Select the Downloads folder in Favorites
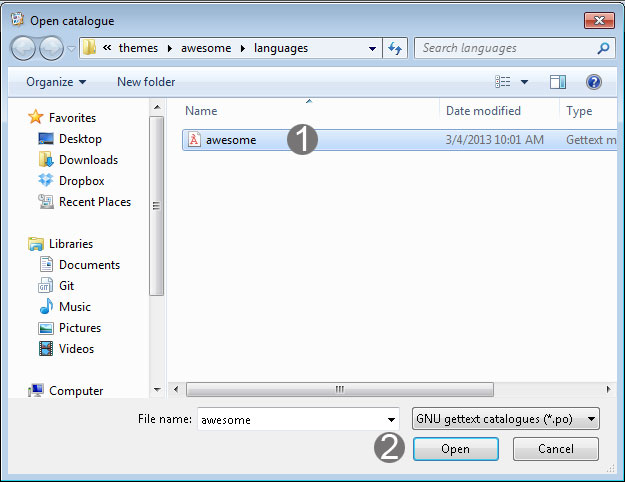Screen dimensions: 625x482 pos(87,160)
